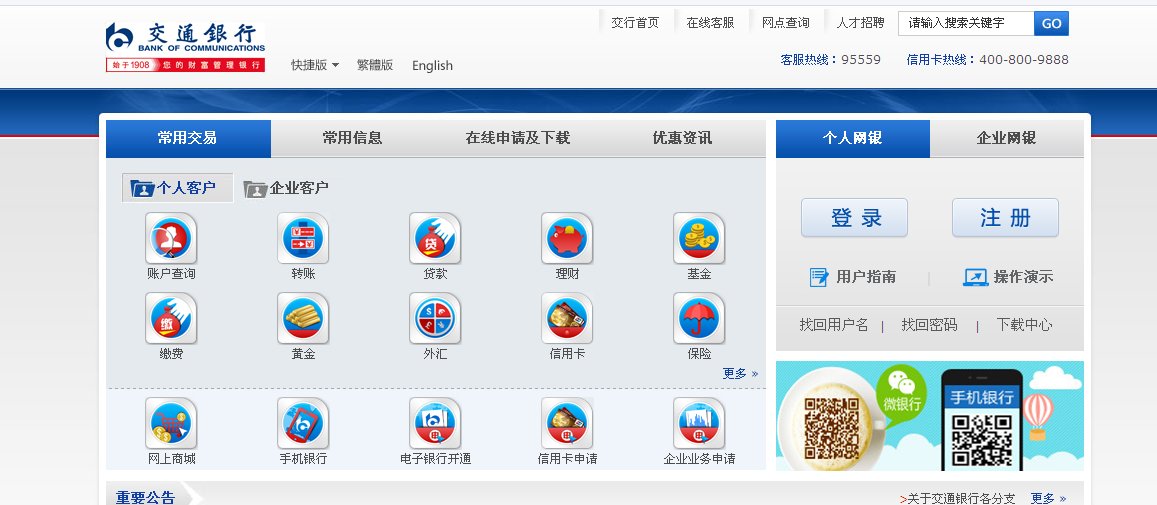Click the 找回用户名 recover username link
The image size is (1157, 505).
tap(834, 325)
